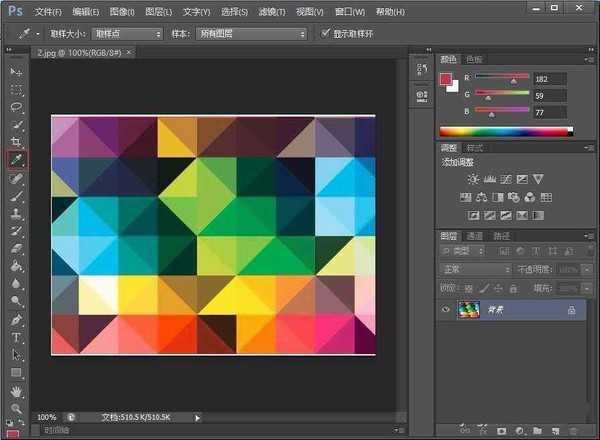Select the Crop tool
600x440 pixels.
coord(16,141)
